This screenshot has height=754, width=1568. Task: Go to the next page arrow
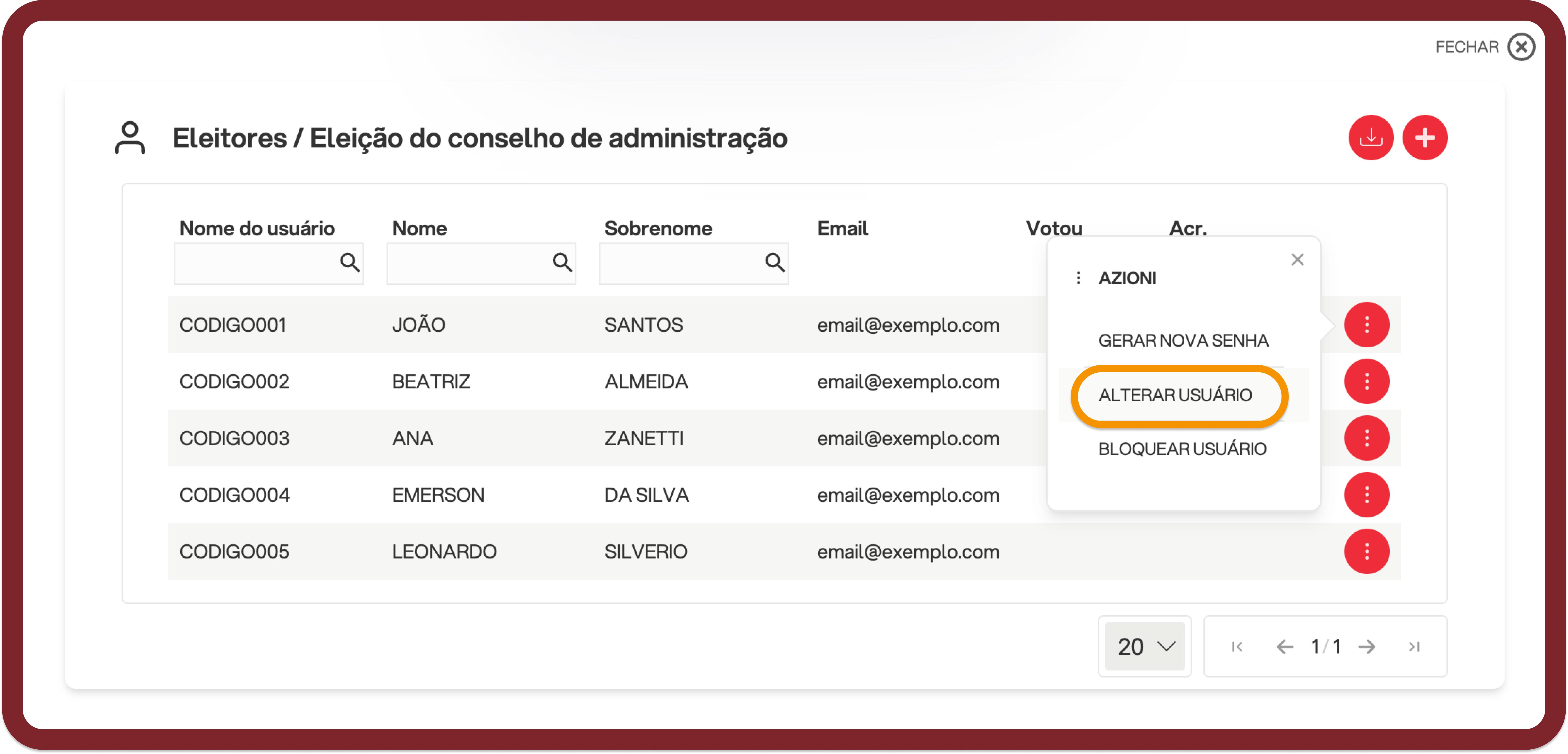[1367, 646]
